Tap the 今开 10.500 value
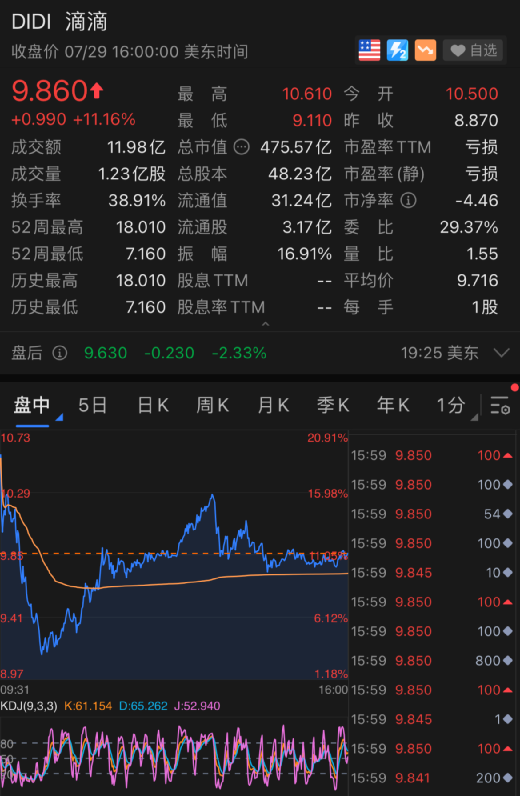The width and height of the screenshot is (520, 796). click(x=472, y=94)
